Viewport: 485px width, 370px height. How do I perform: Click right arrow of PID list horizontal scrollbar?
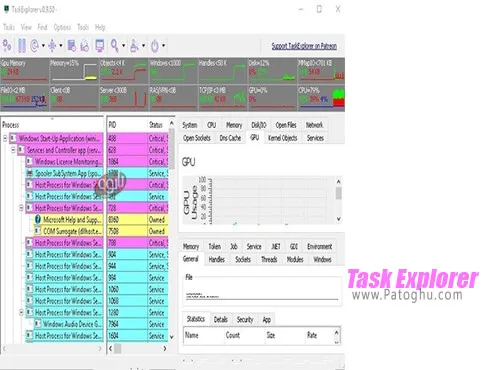click(164, 349)
